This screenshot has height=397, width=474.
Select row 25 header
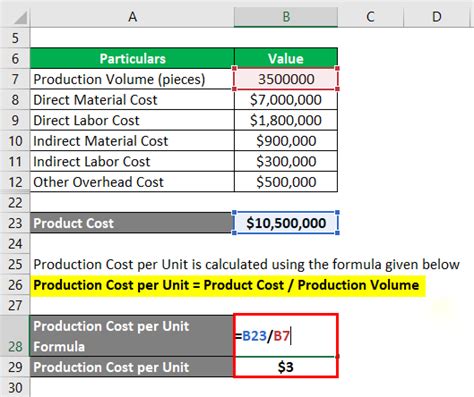coord(15,264)
